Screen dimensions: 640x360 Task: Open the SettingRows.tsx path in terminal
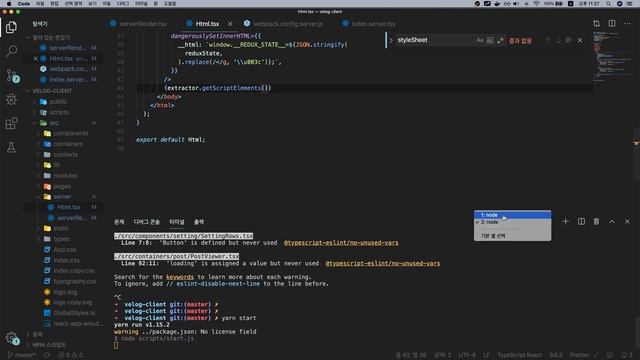coord(184,236)
